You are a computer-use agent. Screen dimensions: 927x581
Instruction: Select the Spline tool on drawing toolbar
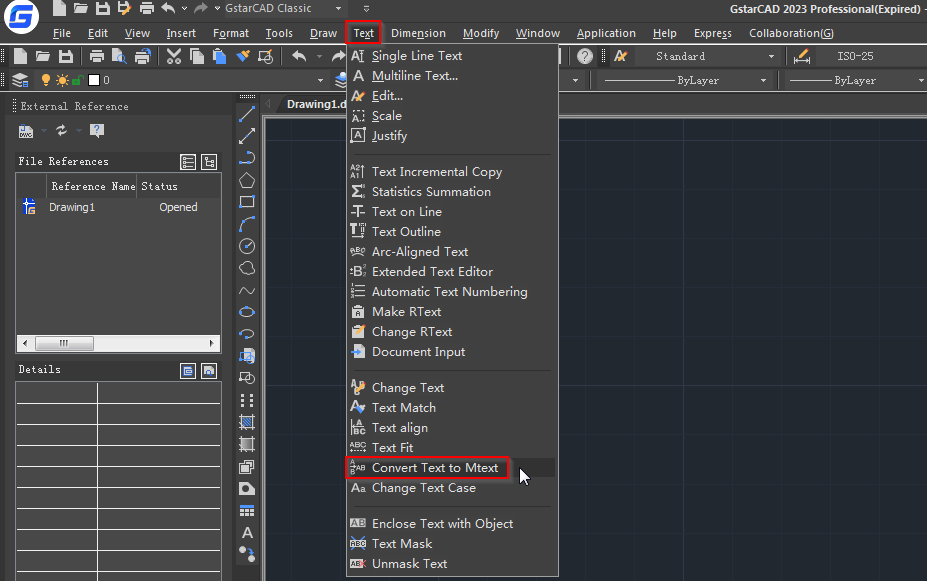coord(247,290)
